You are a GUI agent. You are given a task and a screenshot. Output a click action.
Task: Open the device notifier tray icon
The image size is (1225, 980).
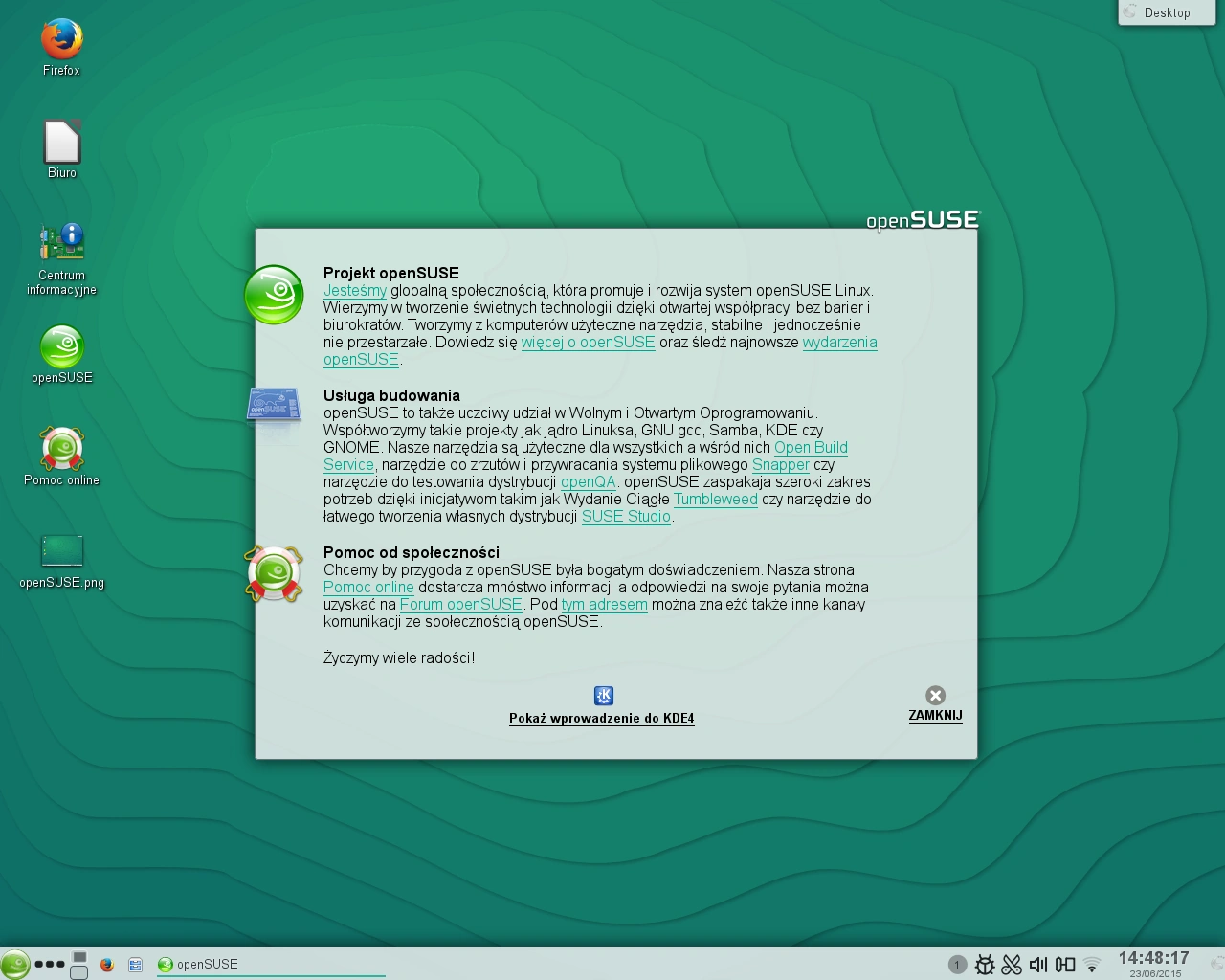1065,965
